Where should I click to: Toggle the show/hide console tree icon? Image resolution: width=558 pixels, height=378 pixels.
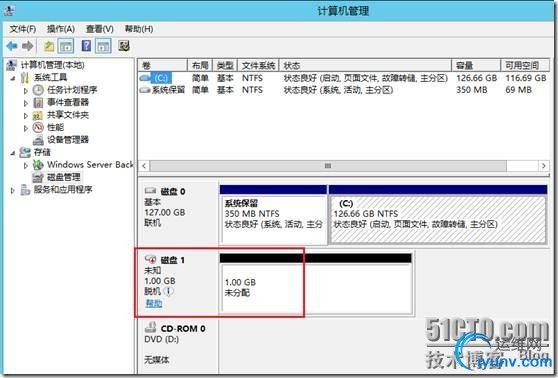tap(66, 46)
